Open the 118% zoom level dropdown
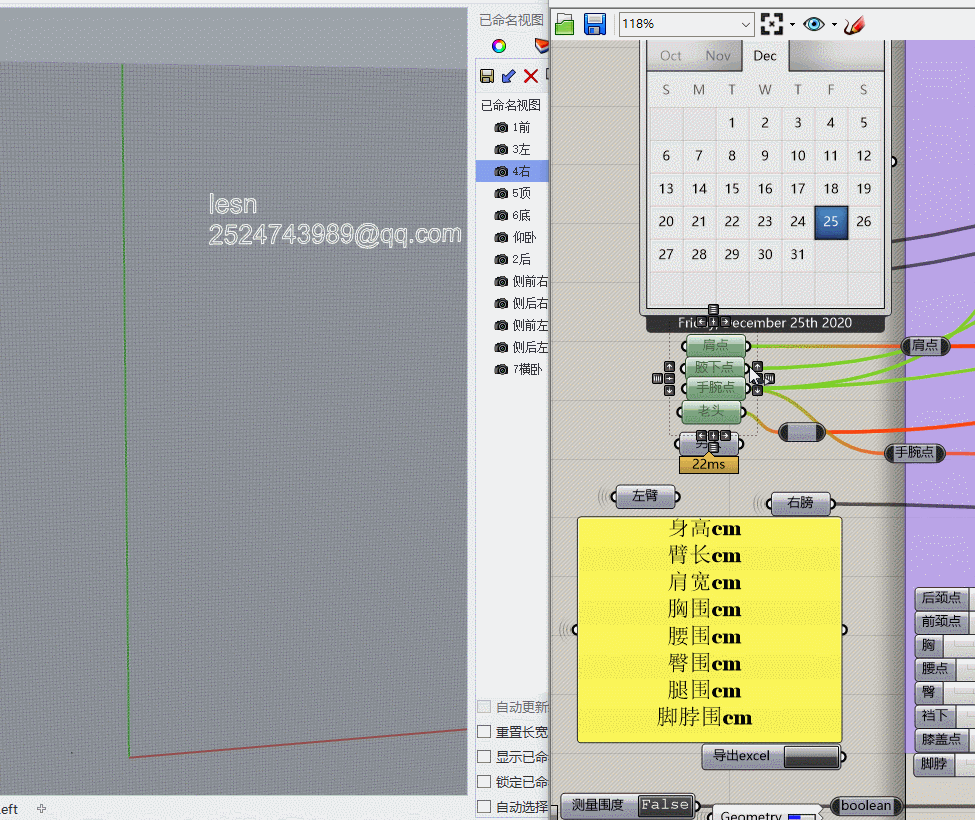The image size is (975, 820). [746, 24]
